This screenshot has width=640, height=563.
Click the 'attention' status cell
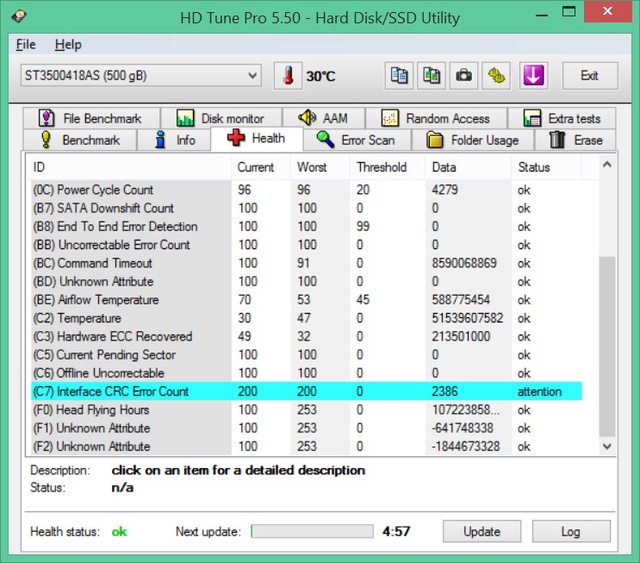point(539,392)
